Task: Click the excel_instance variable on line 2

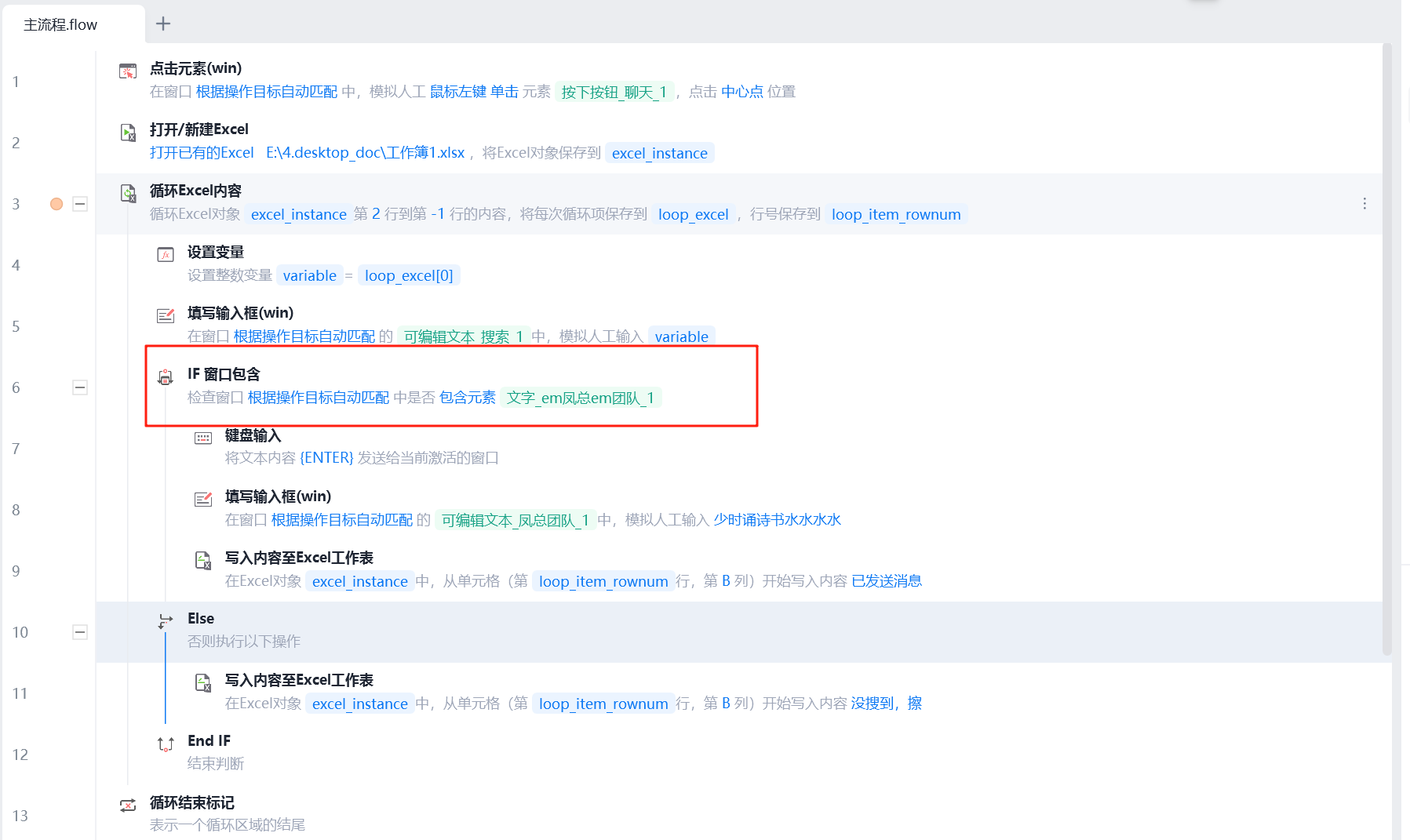Action: coord(660,153)
